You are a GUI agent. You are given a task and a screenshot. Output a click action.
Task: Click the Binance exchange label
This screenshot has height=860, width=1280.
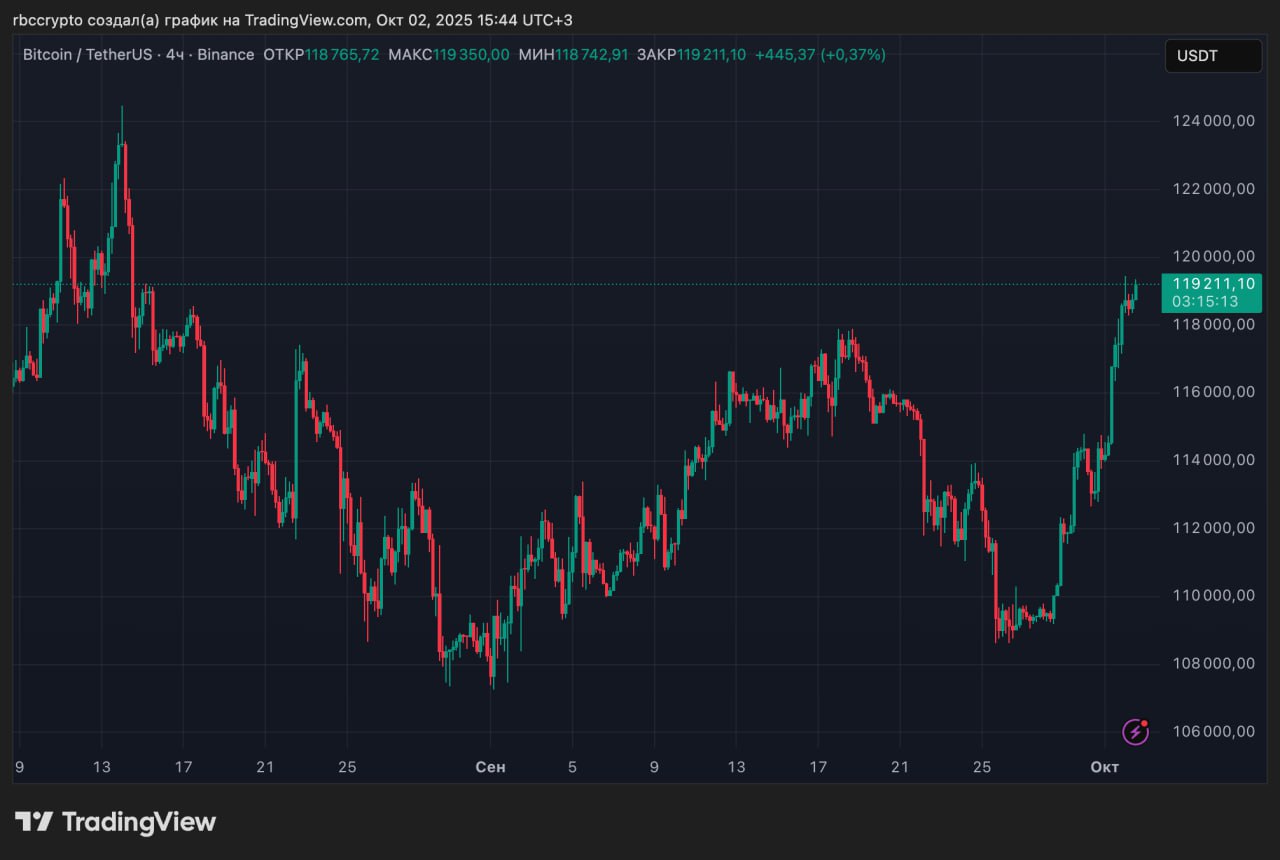pyautogui.click(x=225, y=55)
